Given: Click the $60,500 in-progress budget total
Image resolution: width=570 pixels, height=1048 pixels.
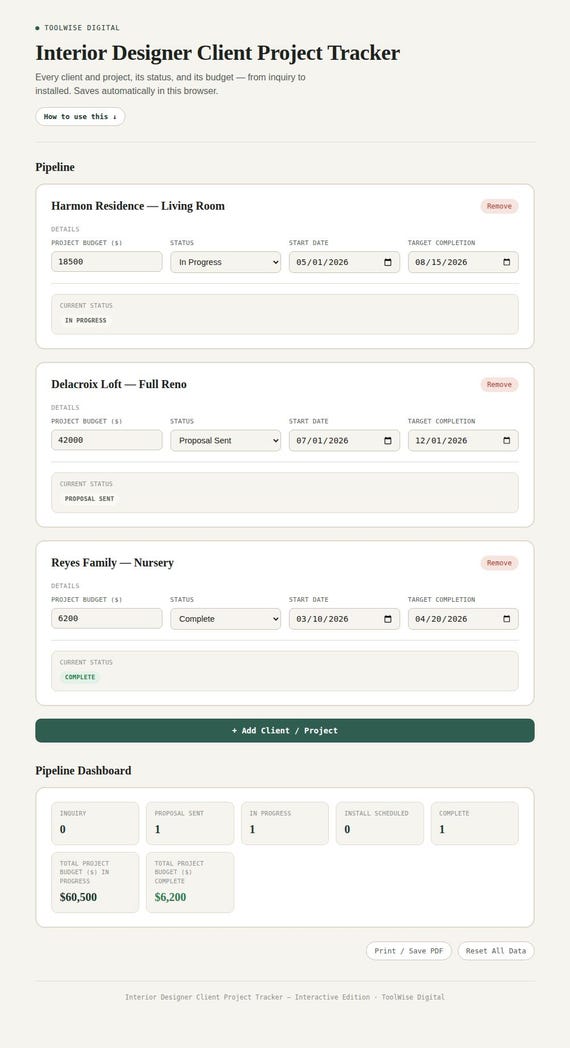Looking at the screenshot, I should coord(78,897).
